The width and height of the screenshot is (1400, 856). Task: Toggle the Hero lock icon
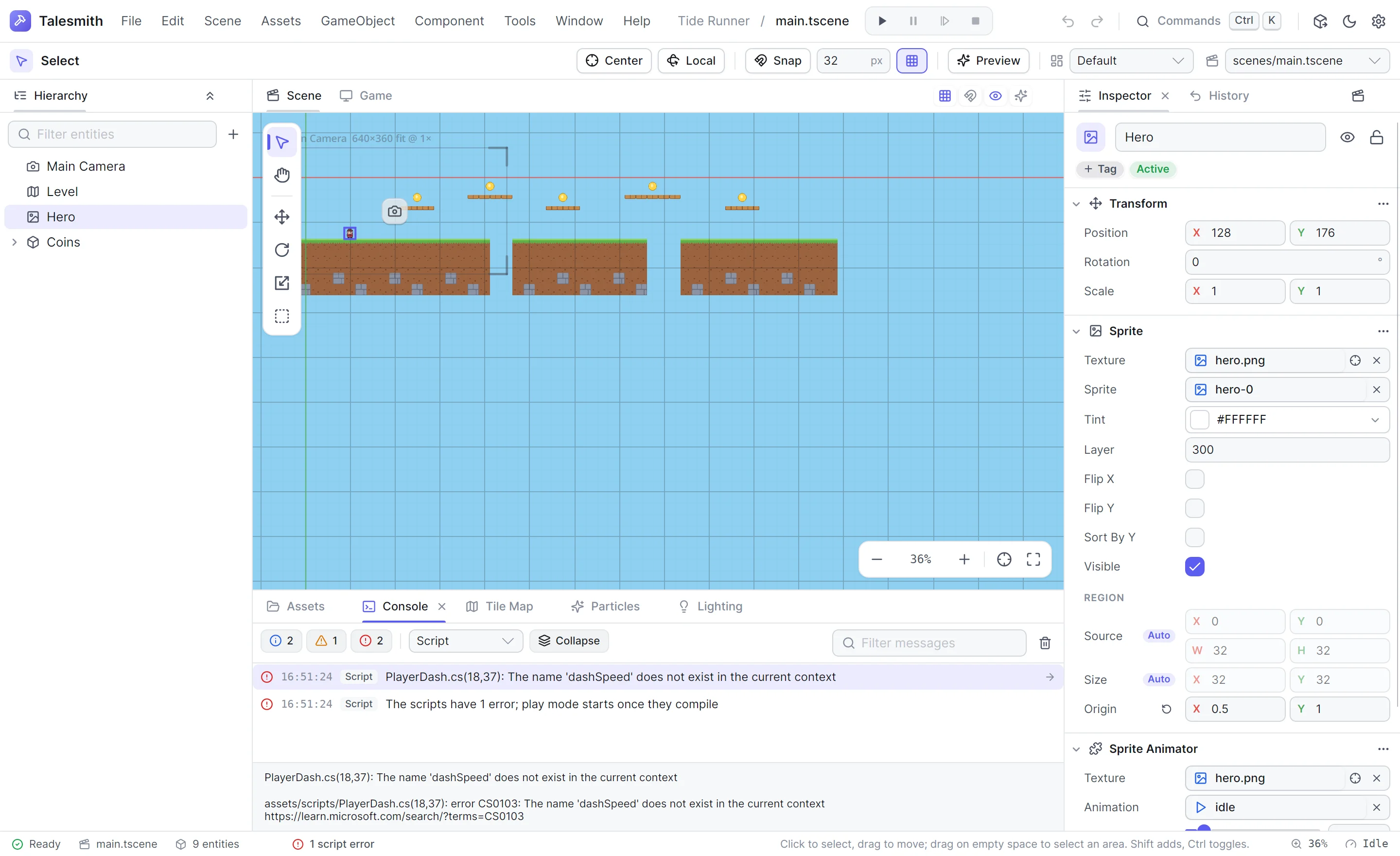coord(1376,137)
